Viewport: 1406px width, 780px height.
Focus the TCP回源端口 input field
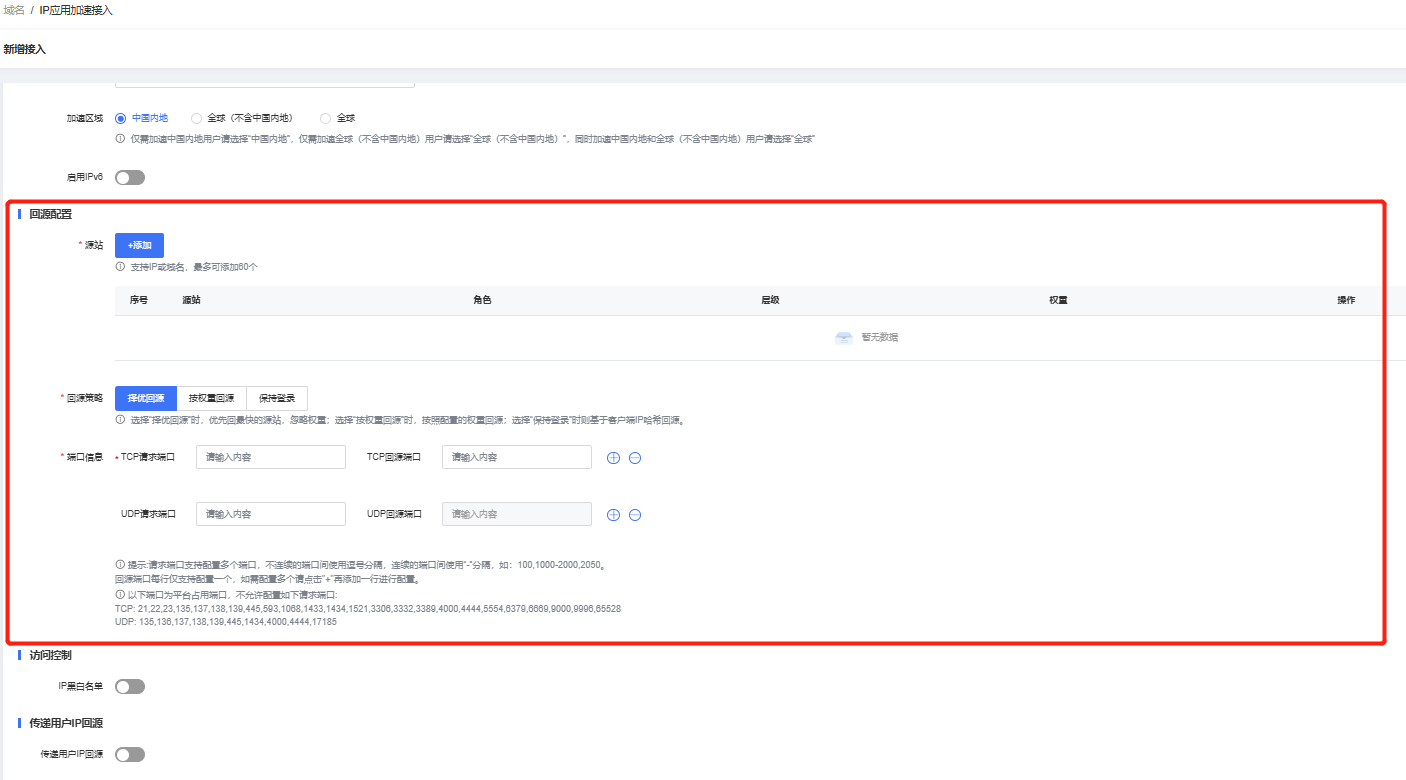(x=517, y=457)
